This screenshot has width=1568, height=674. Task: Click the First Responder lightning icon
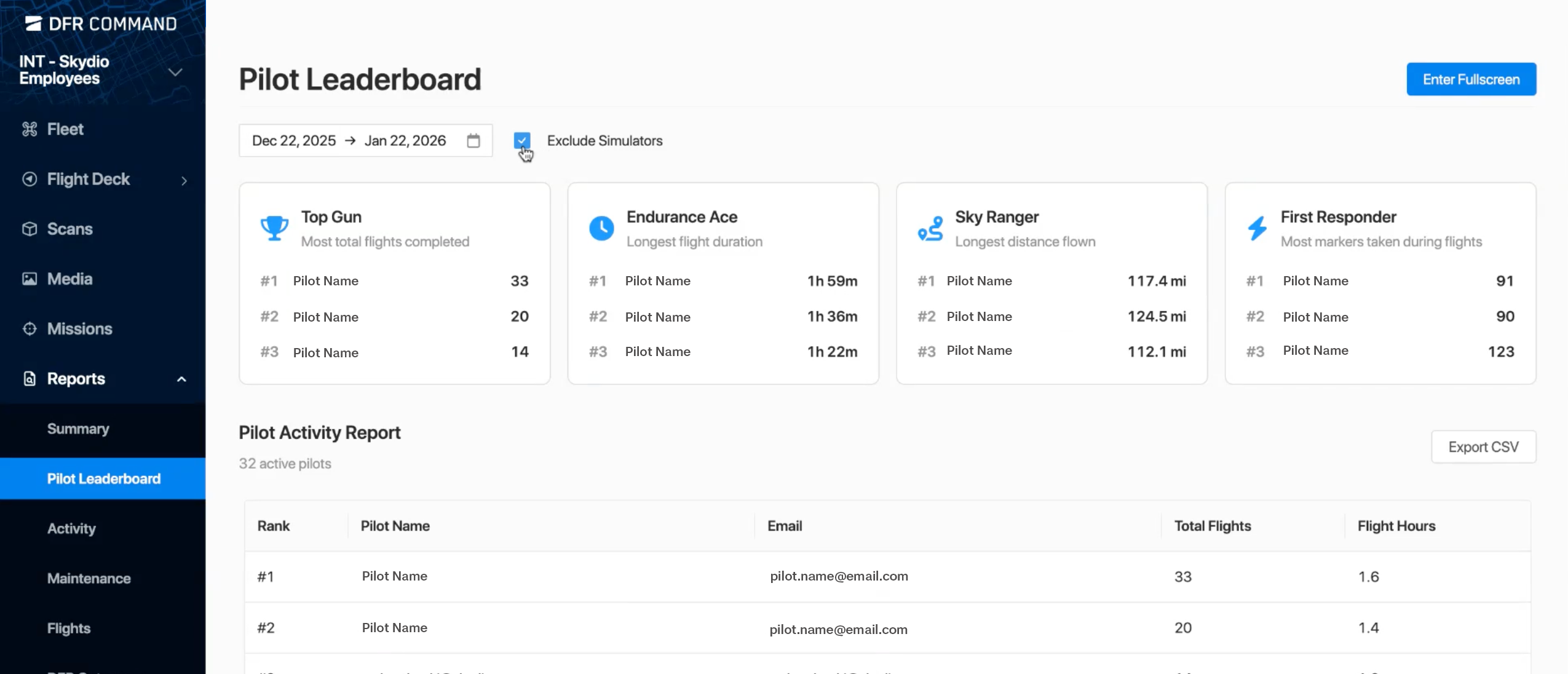pos(1257,228)
